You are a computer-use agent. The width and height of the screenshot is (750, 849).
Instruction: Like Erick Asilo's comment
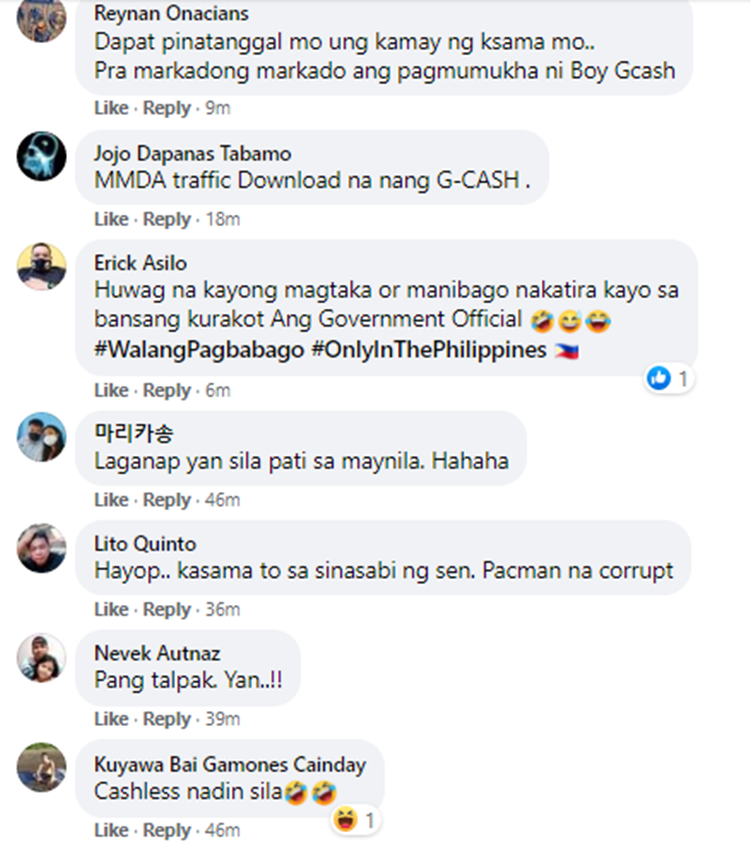(111, 390)
